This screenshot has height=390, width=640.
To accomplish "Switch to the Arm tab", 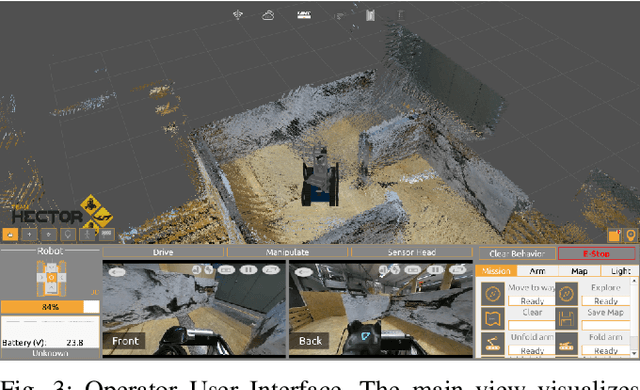I will pos(538,271).
